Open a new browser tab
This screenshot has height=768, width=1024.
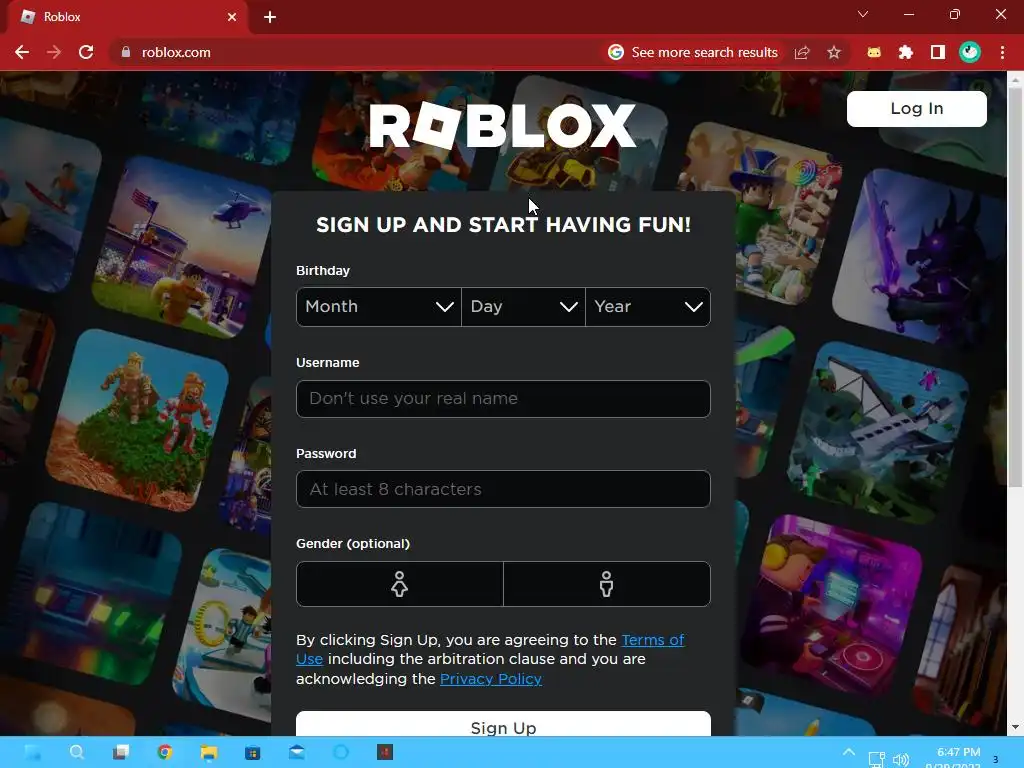point(270,17)
